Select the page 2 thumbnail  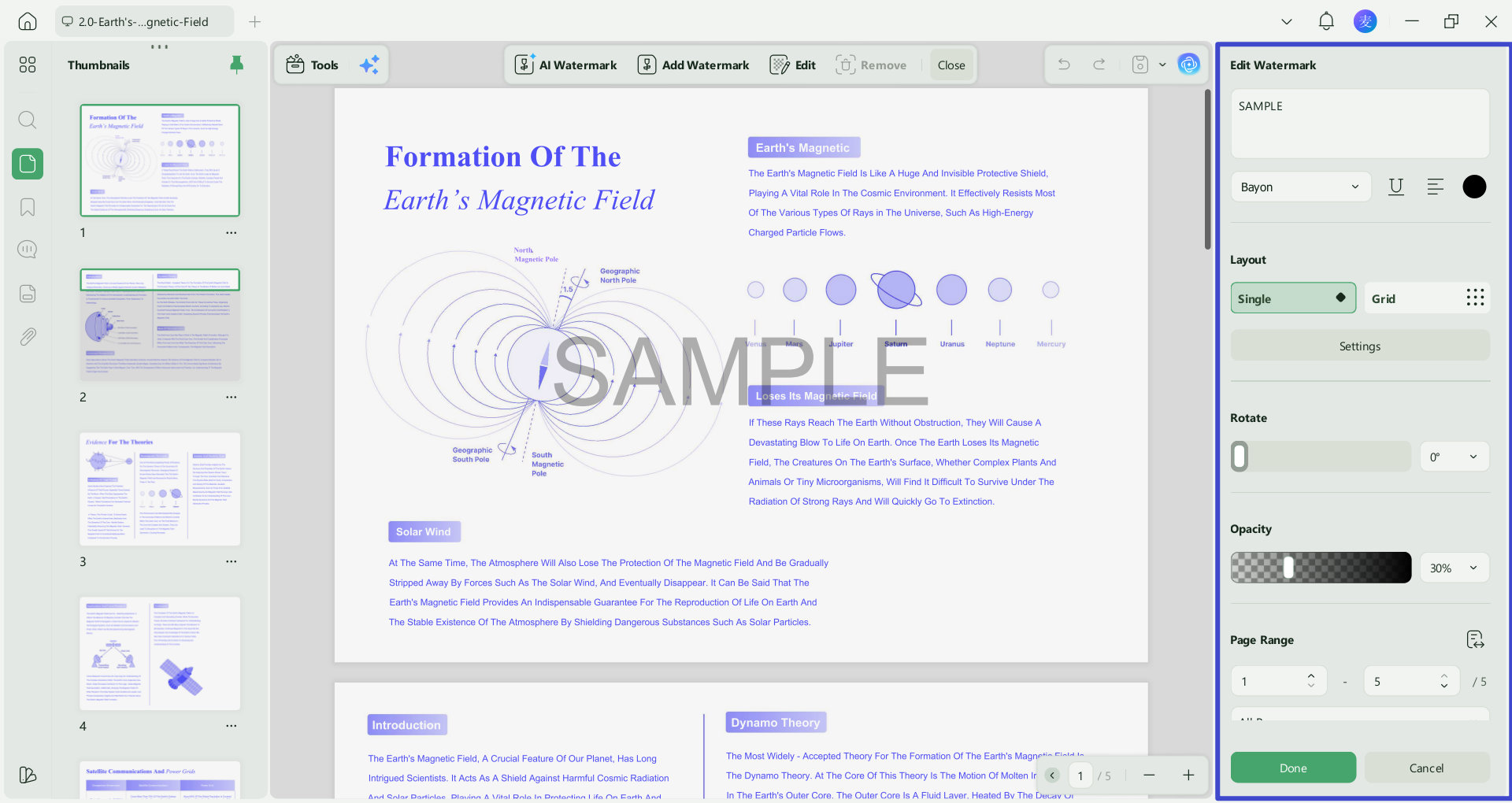coord(160,324)
